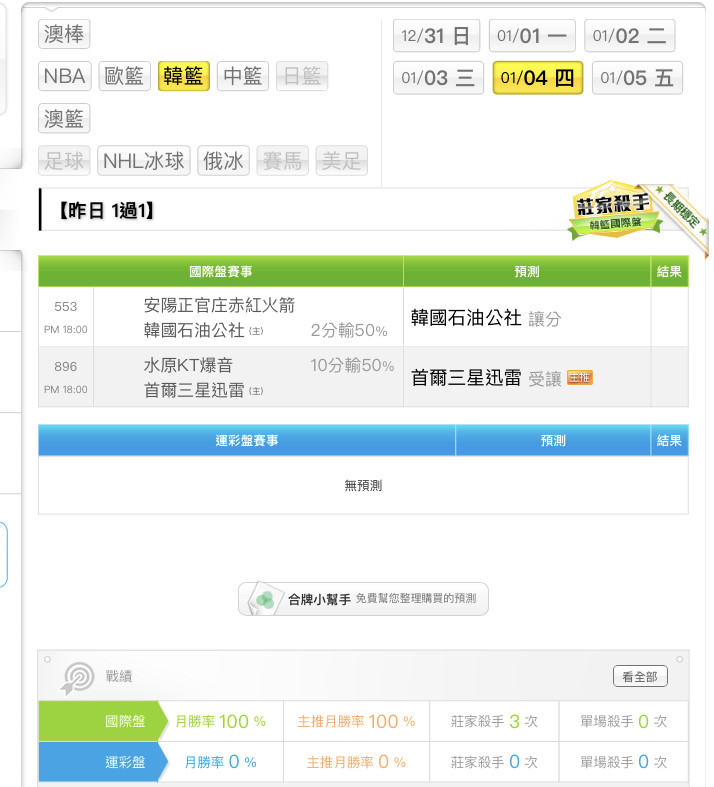Pick date 01/01 一

tap(532, 36)
